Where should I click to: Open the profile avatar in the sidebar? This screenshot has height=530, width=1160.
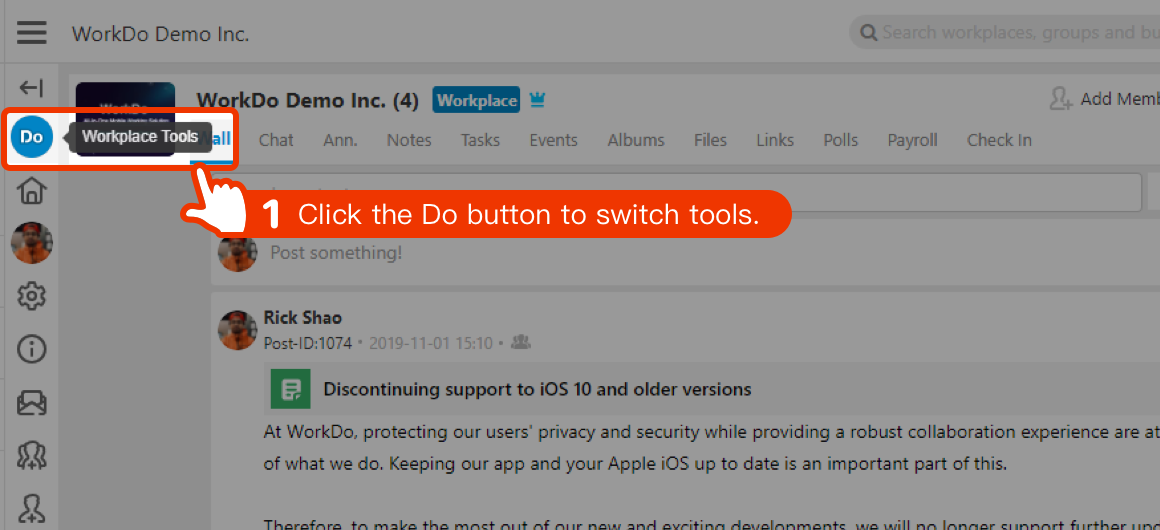click(x=32, y=243)
